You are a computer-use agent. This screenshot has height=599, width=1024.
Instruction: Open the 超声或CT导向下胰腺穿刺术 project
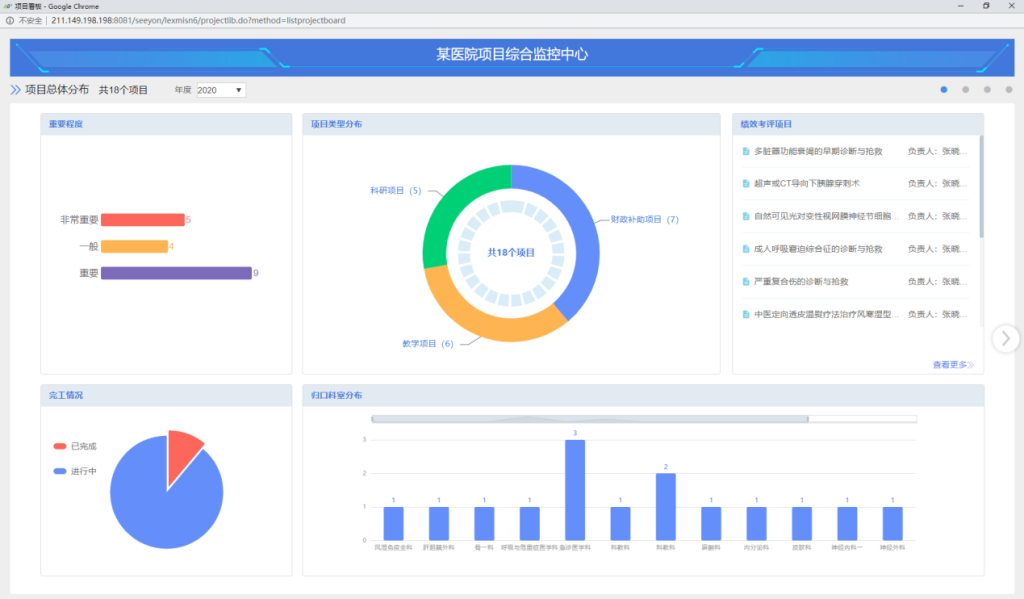tap(806, 184)
